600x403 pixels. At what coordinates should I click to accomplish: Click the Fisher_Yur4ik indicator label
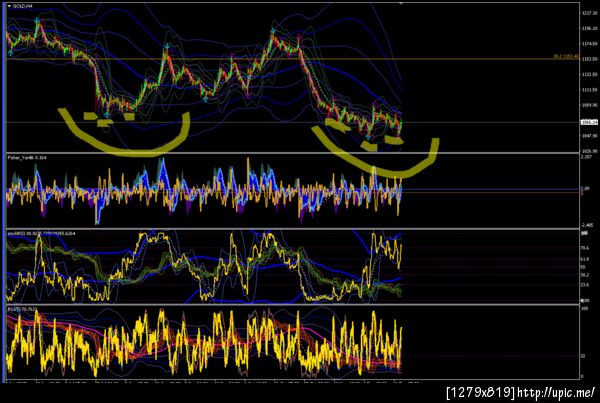[x=27, y=157]
